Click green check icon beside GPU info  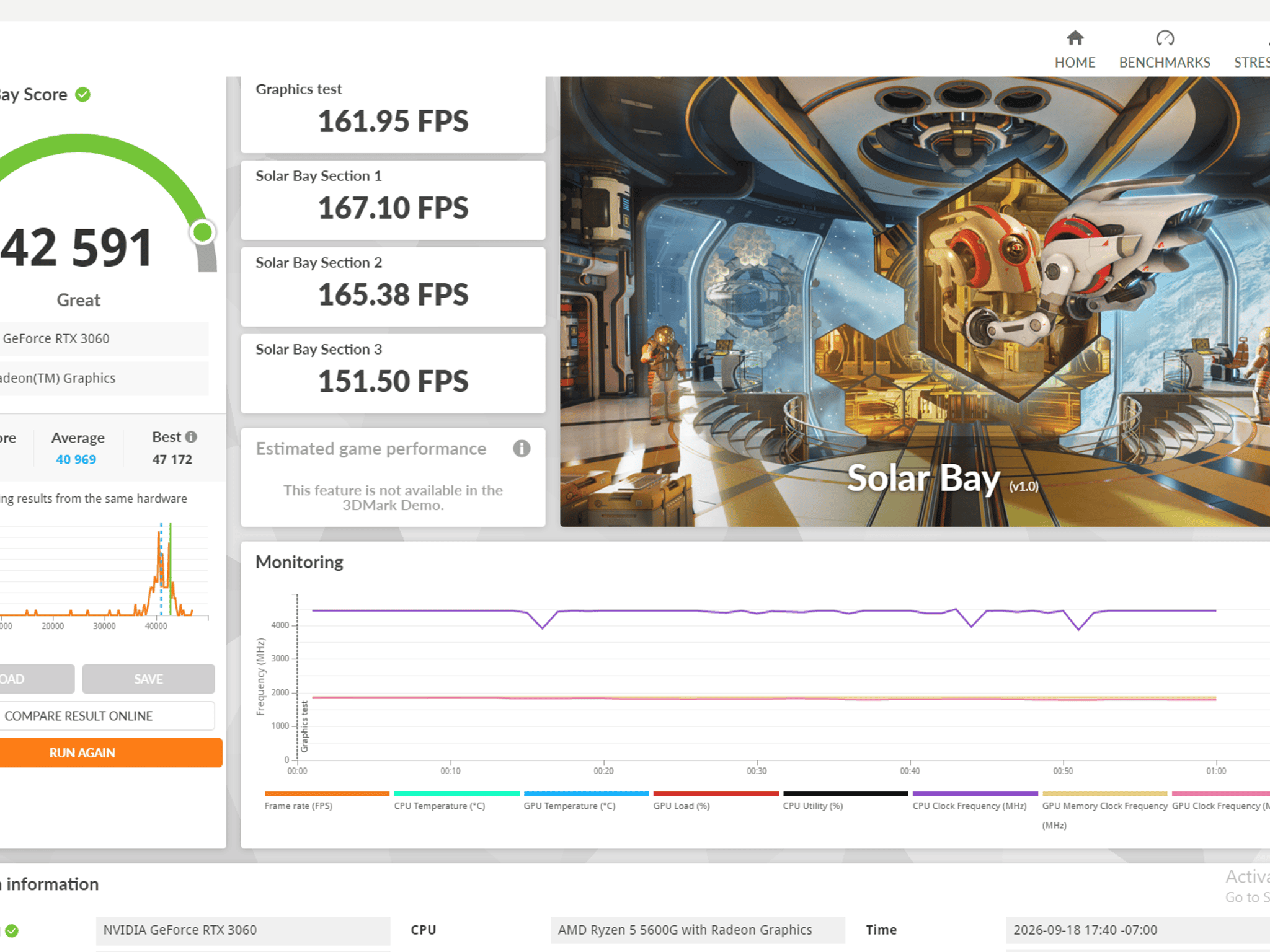pos(12,930)
